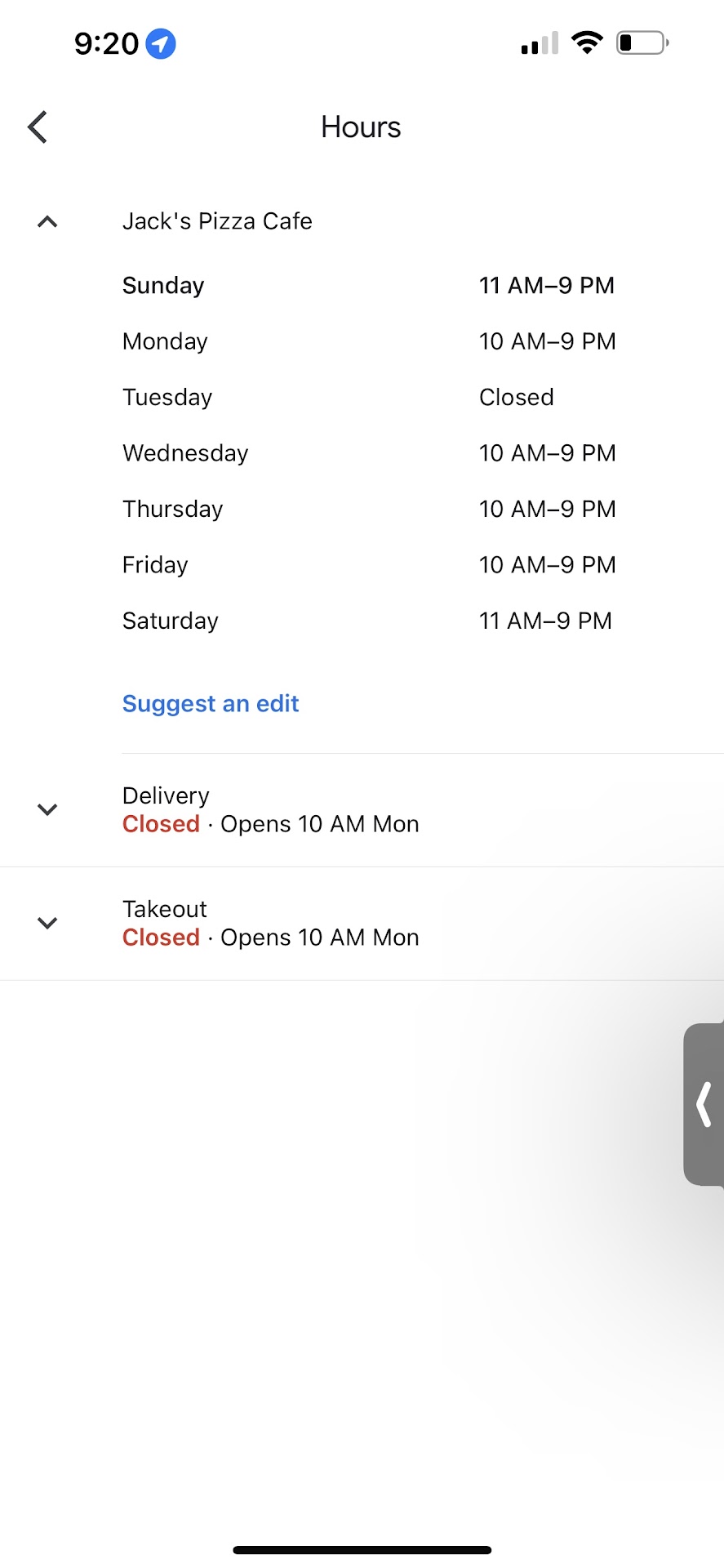Tap the cellular signal bars
The height and width of the screenshot is (1568, 724).
point(540,43)
